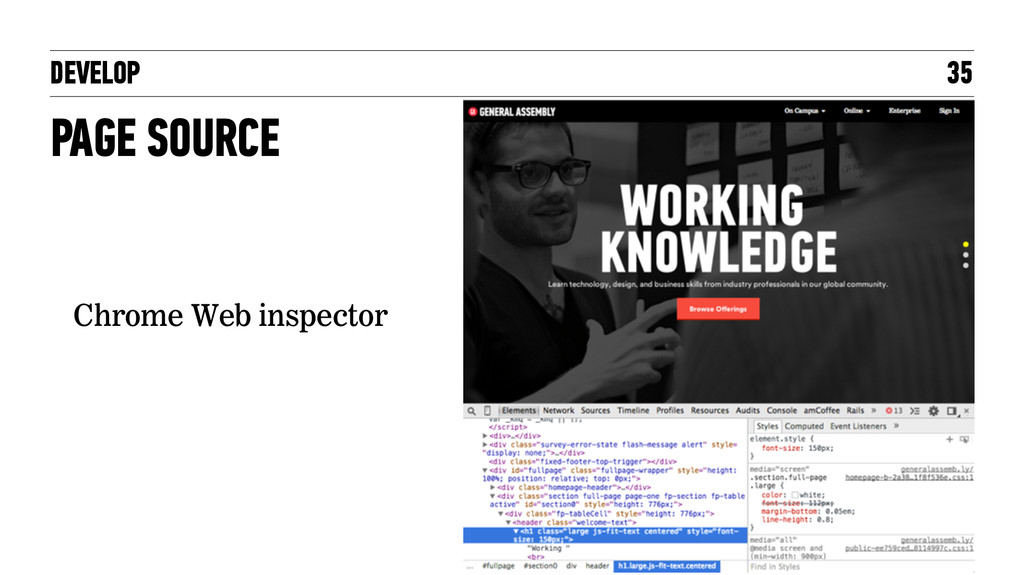Select the "Working " text node
The width and height of the screenshot is (1024, 575).
point(549,548)
